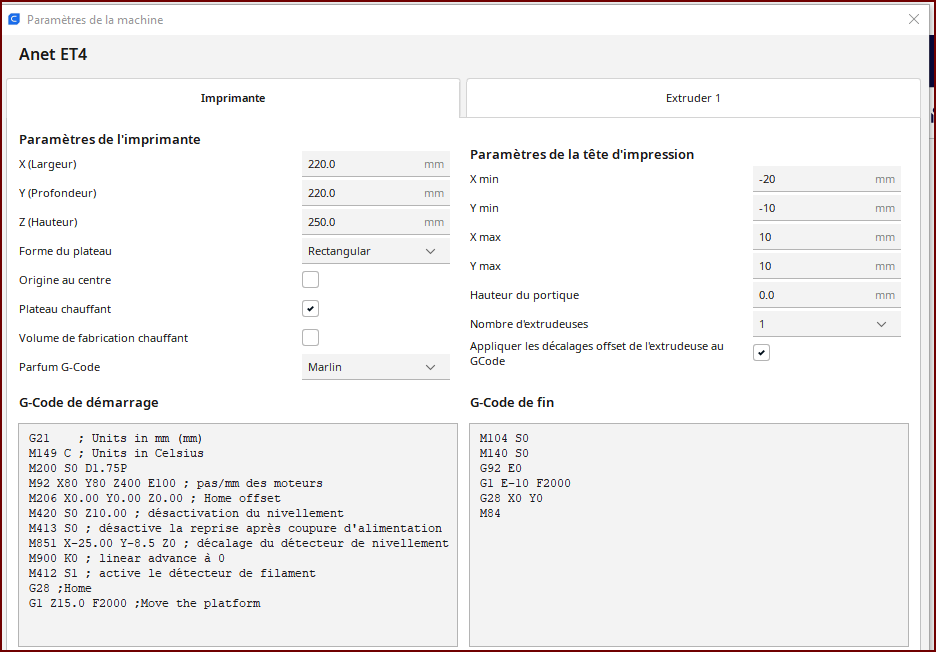Click the M851 décalage du détecteur line
936x652 pixels.
tap(238, 543)
